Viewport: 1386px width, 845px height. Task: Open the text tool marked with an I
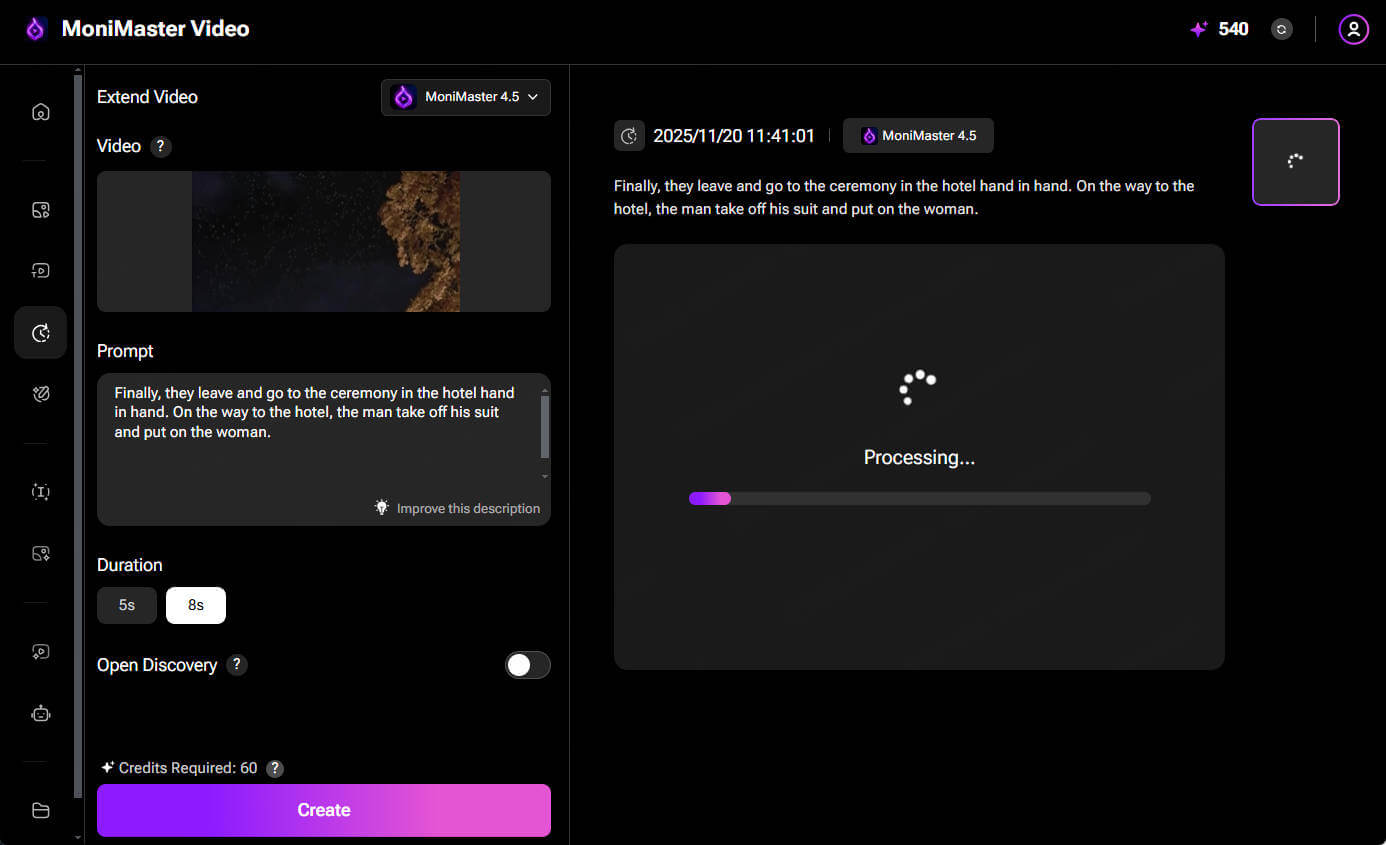(40, 491)
